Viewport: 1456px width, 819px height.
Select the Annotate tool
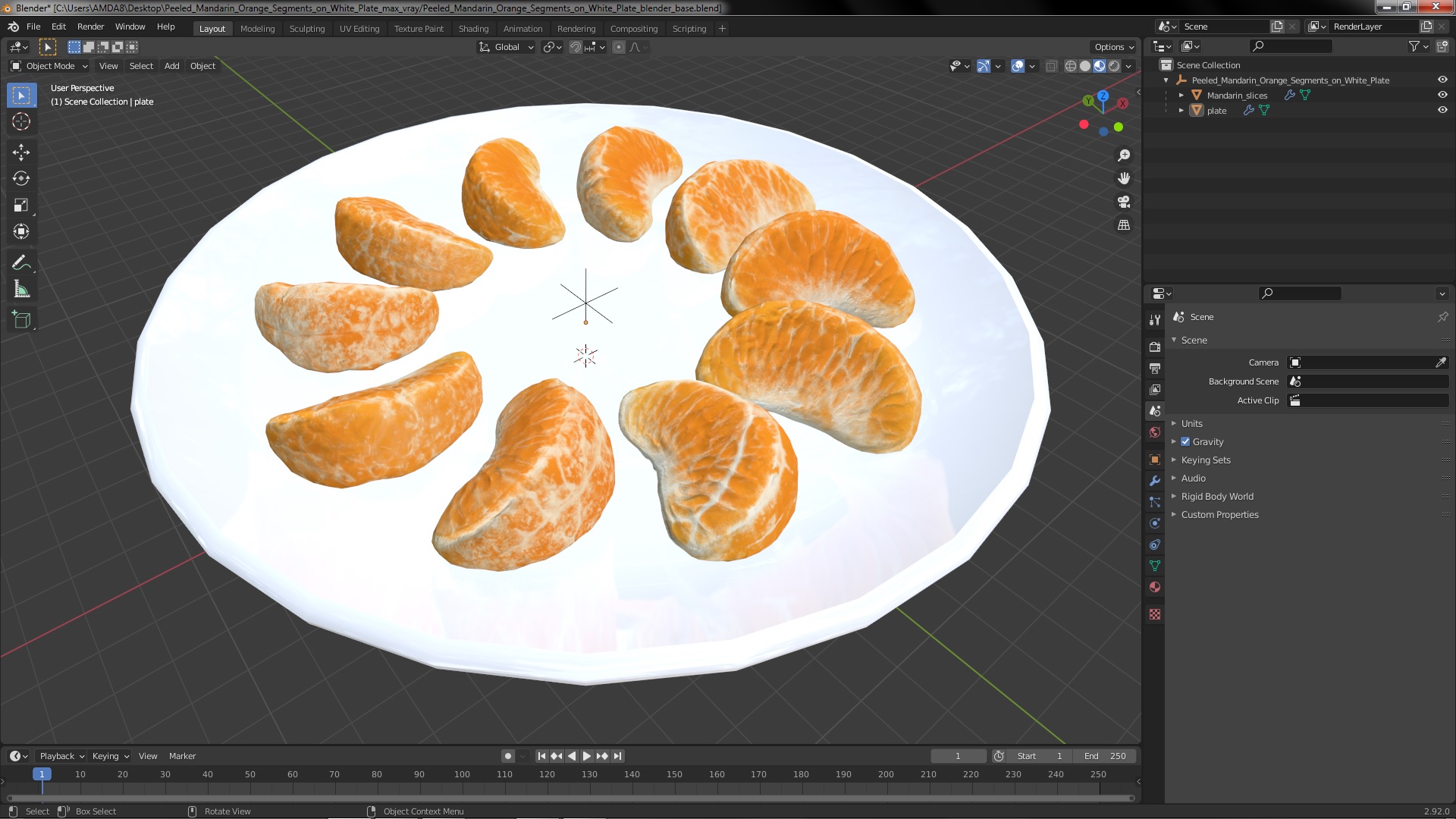pyautogui.click(x=21, y=263)
